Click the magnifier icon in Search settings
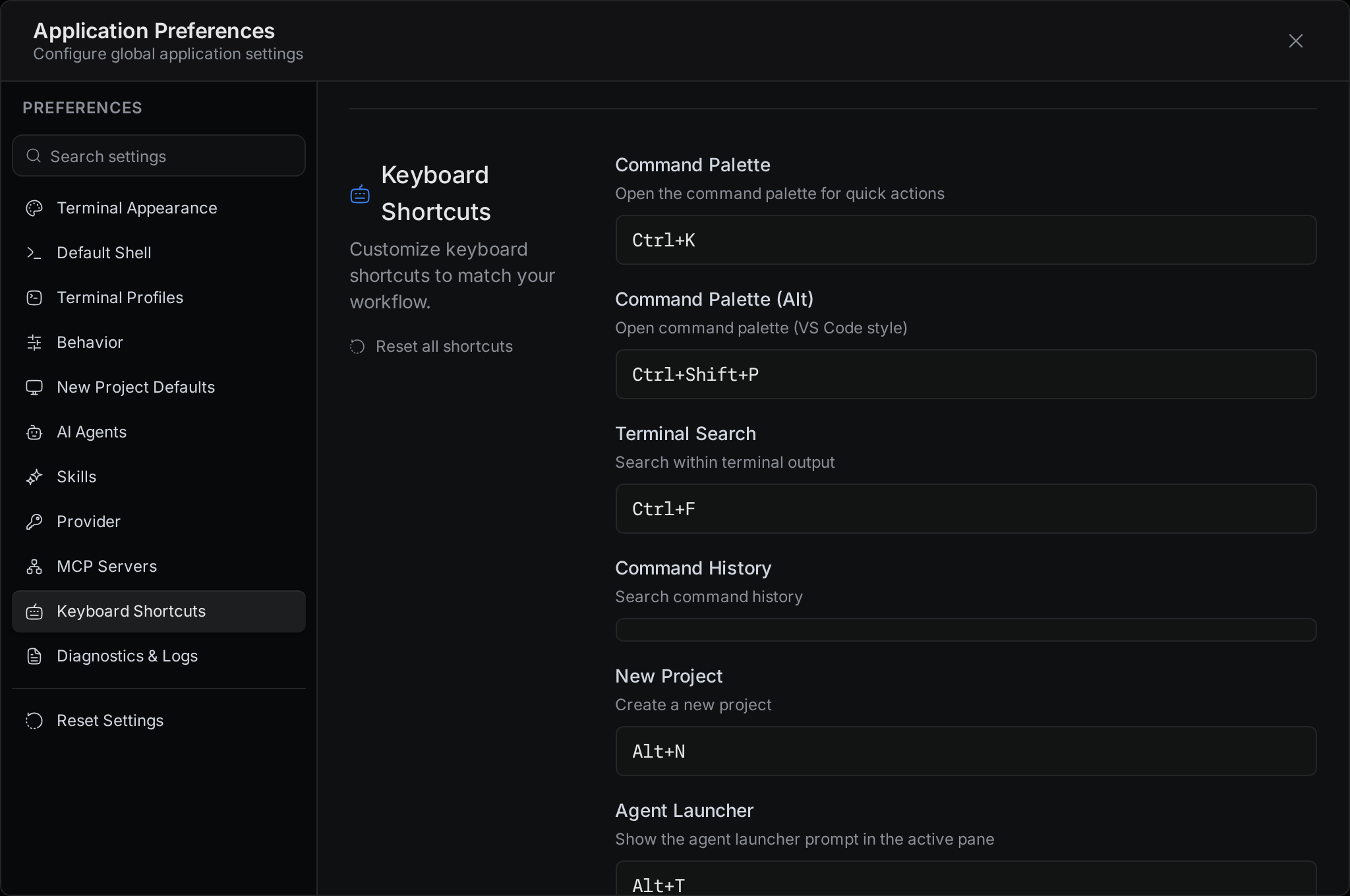Viewport: 1350px width, 896px height. 34,155
